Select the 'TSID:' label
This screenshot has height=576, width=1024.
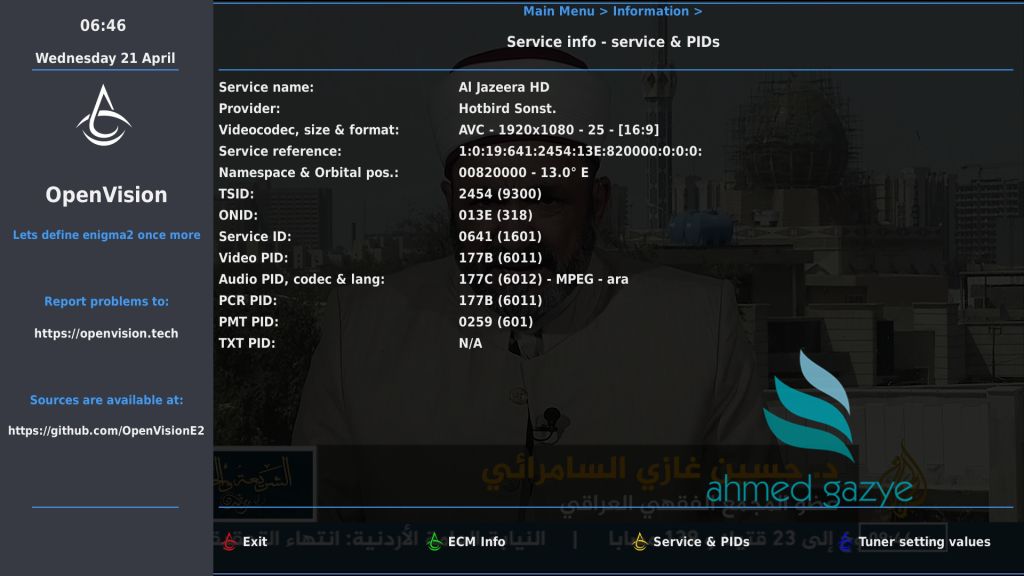[236, 194]
